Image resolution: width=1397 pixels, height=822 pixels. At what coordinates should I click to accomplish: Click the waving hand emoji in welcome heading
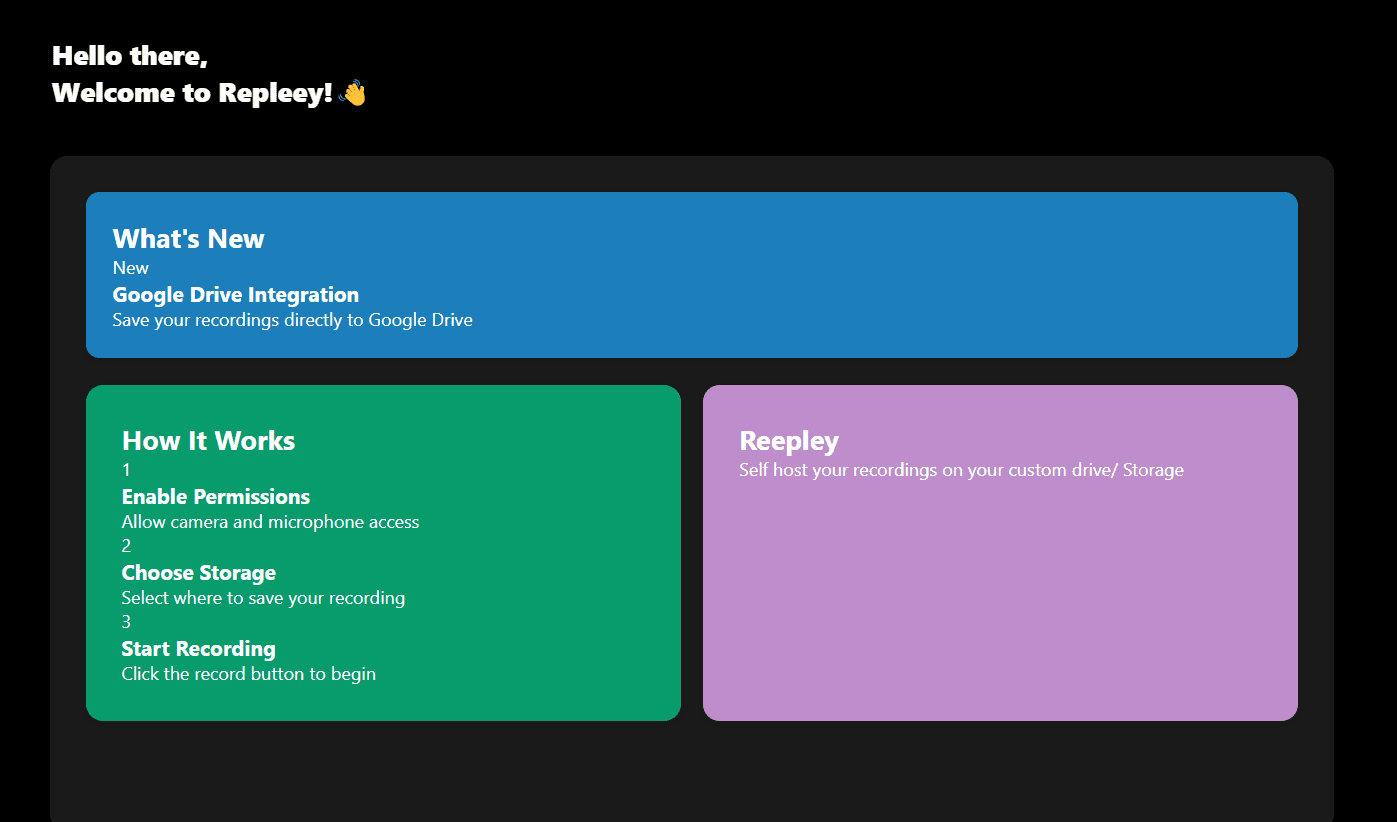pos(353,93)
